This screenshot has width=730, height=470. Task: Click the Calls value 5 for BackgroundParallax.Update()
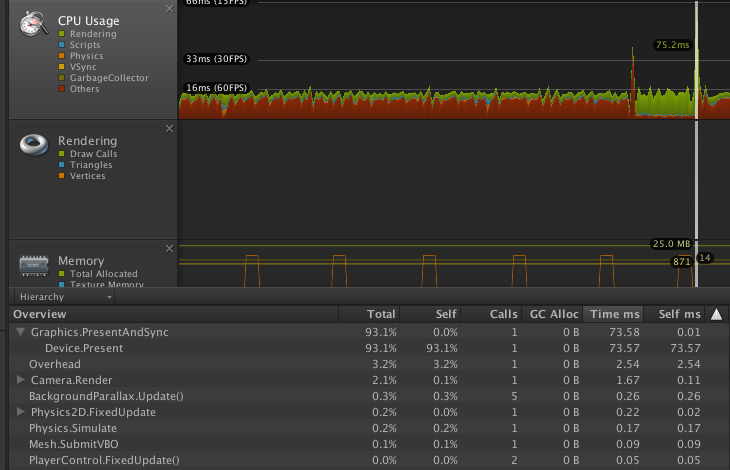[514, 396]
